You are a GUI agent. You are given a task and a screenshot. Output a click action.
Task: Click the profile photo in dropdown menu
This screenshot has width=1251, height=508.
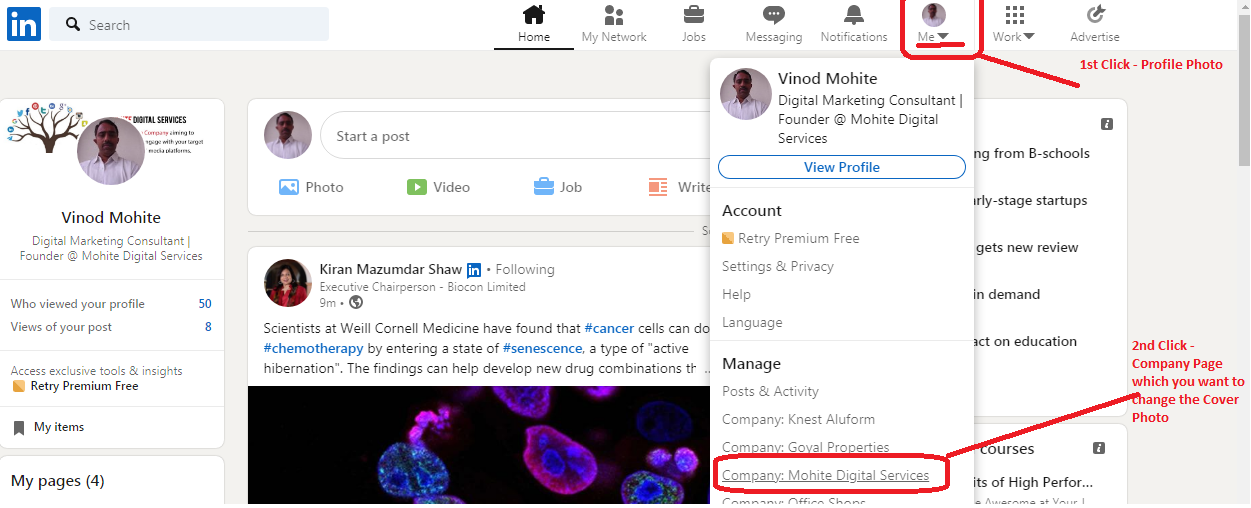tap(746, 94)
